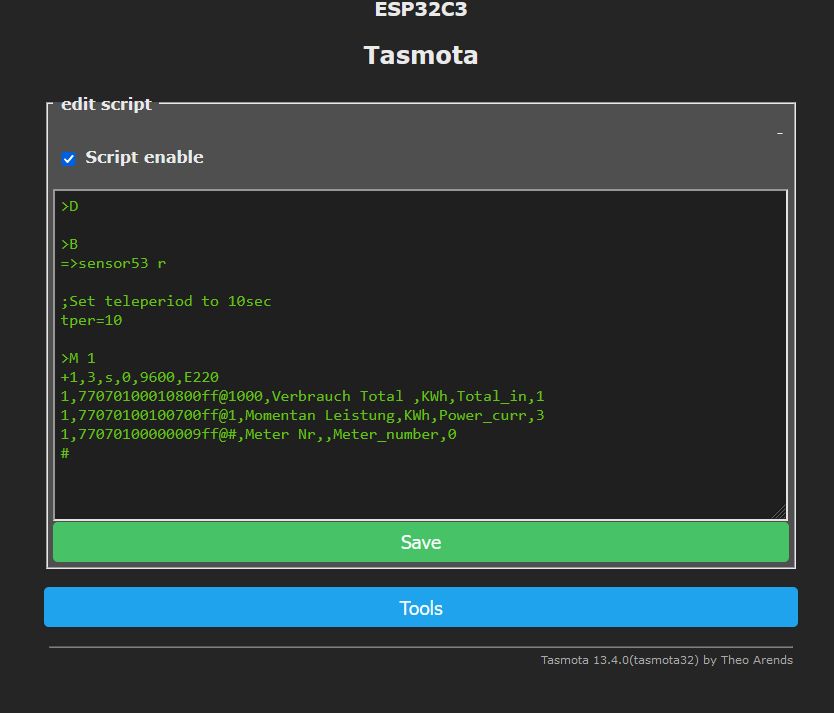This screenshot has height=713, width=834.
Task: Click on the 'tper=10' line
Action: (x=91, y=321)
